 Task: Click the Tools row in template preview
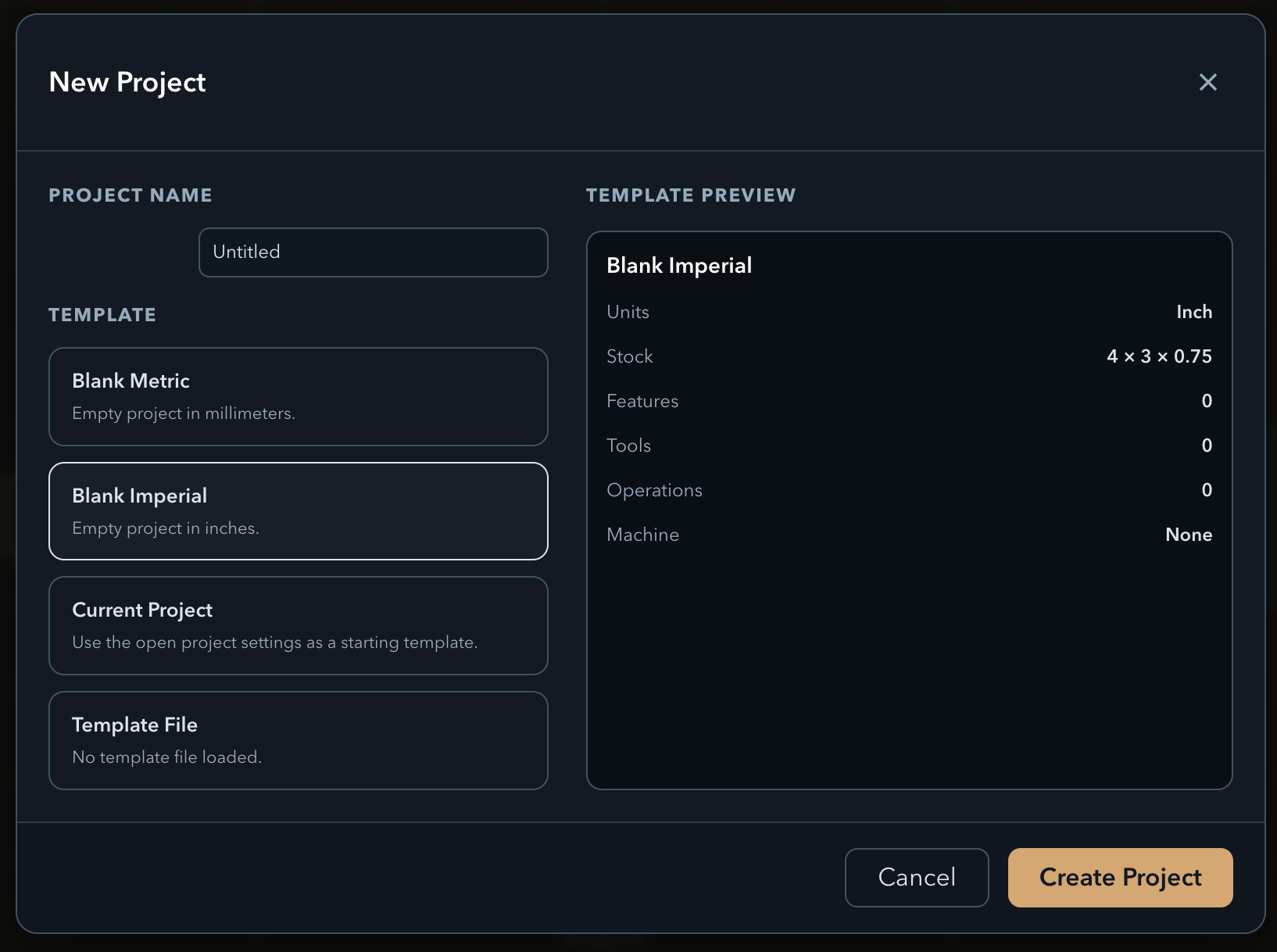(909, 446)
